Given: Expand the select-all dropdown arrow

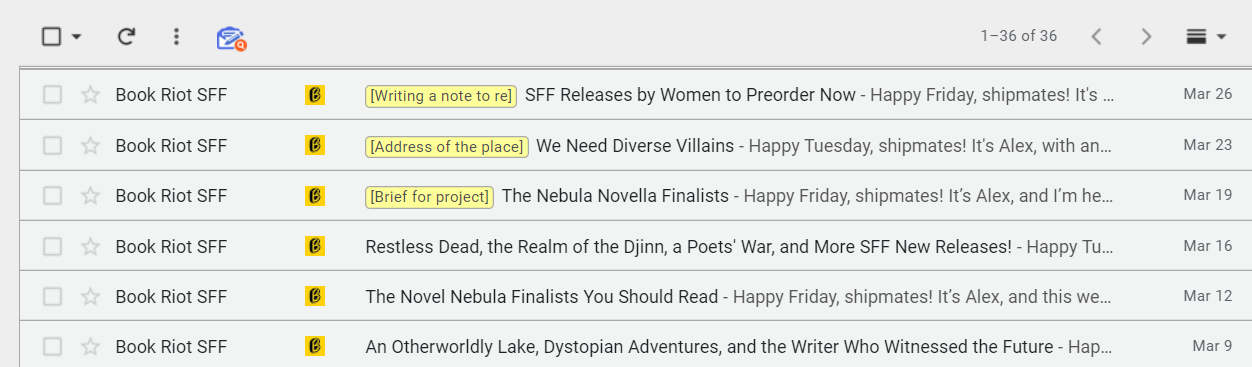Looking at the screenshot, I should click(x=77, y=38).
